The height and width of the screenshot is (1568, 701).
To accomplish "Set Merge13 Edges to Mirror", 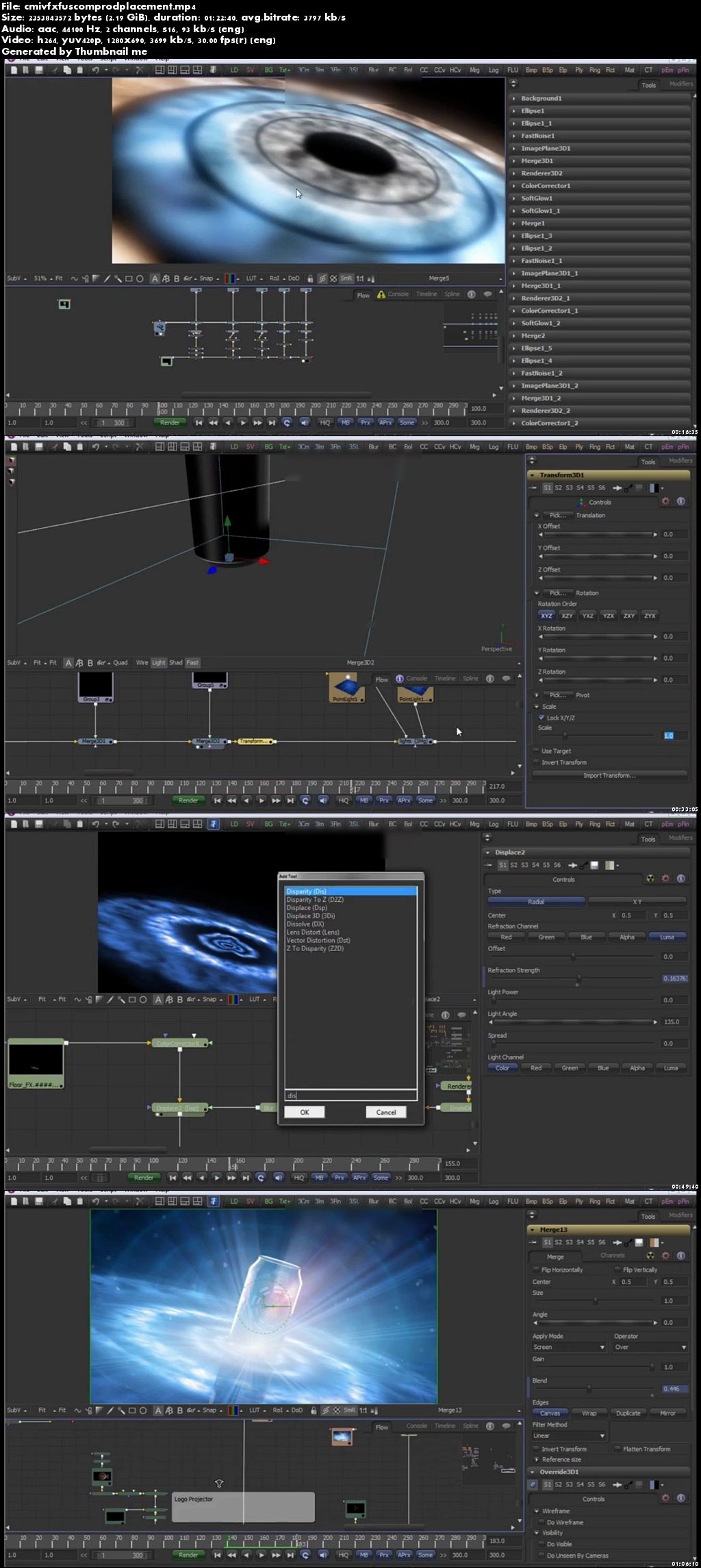I will tap(667, 1413).
